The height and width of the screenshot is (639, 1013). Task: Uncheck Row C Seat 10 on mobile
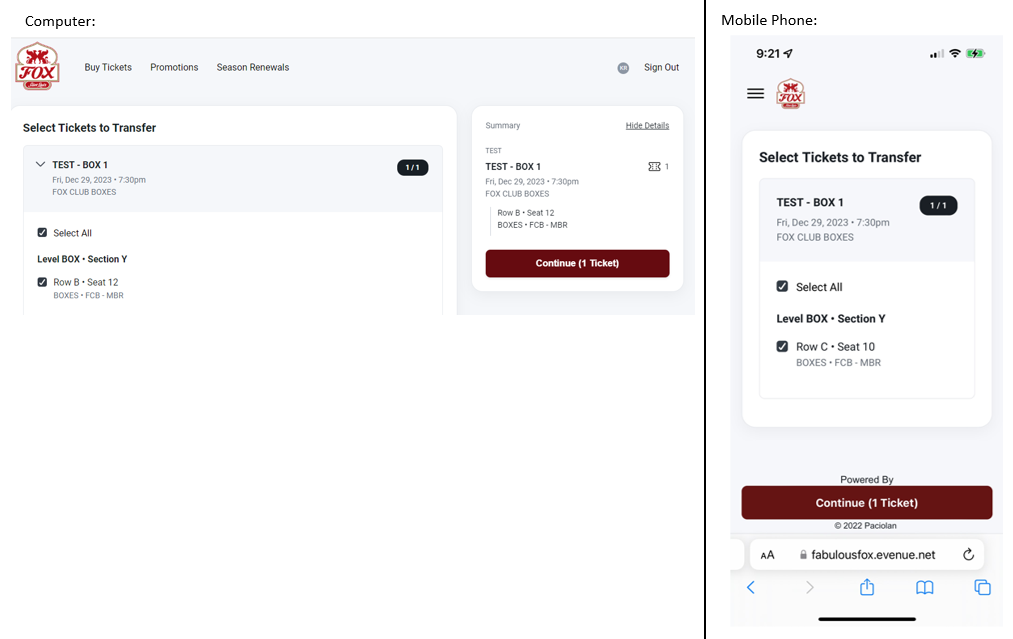[x=782, y=346]
